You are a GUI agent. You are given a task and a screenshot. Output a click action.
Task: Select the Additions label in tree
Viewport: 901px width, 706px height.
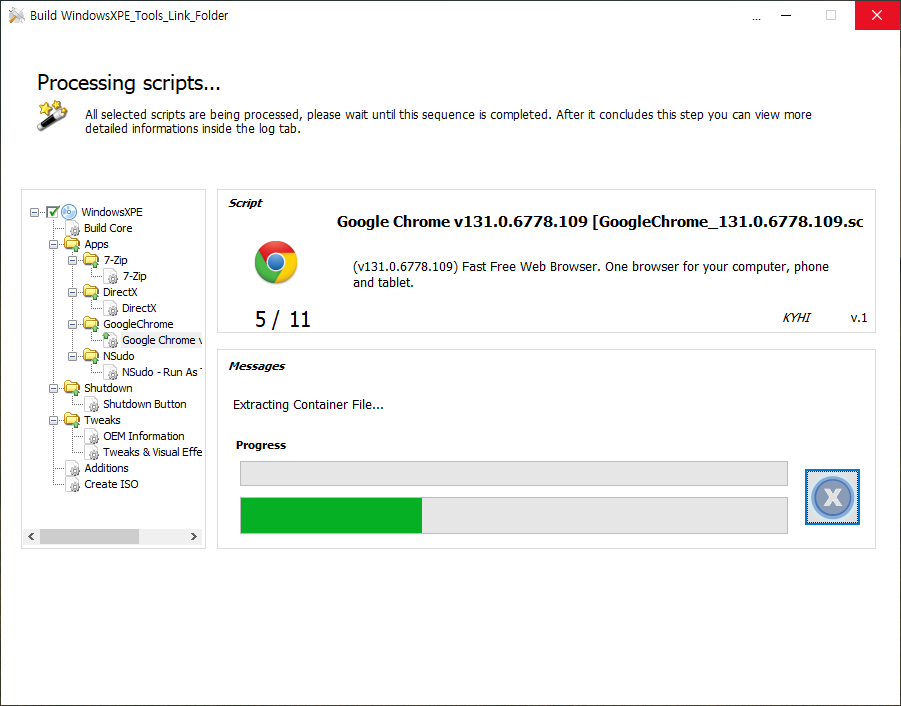coord(106,468)
